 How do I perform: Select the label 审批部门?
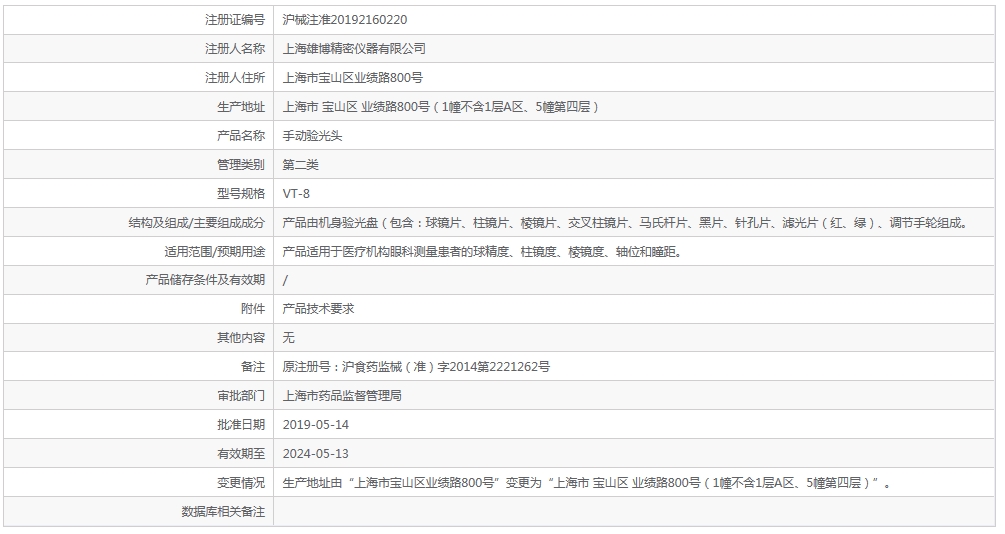tap(241, 396)
